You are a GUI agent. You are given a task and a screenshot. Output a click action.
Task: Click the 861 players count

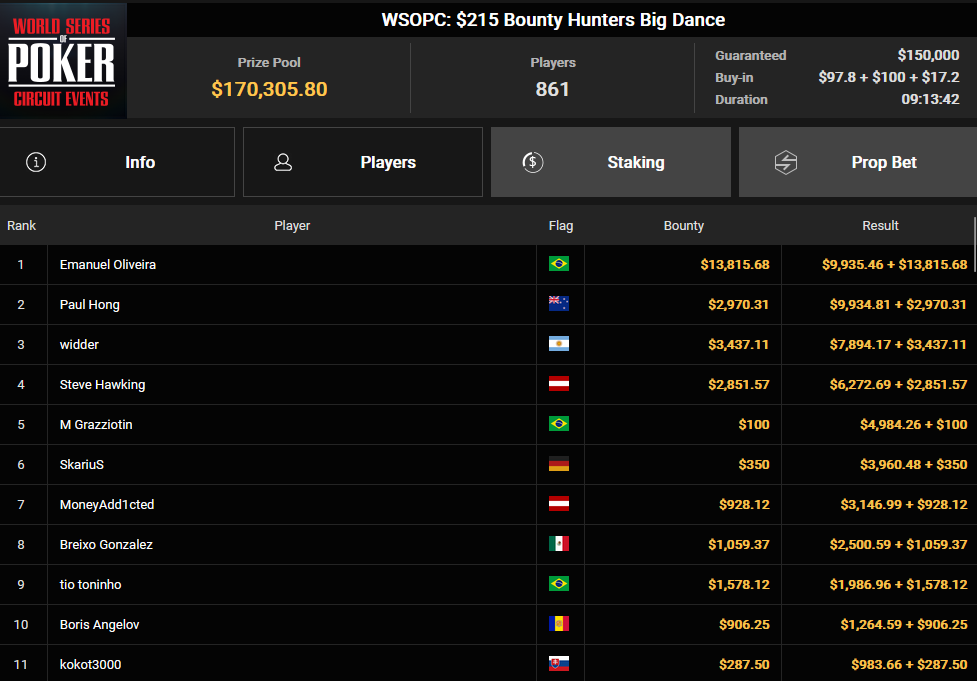click(553, 89)
